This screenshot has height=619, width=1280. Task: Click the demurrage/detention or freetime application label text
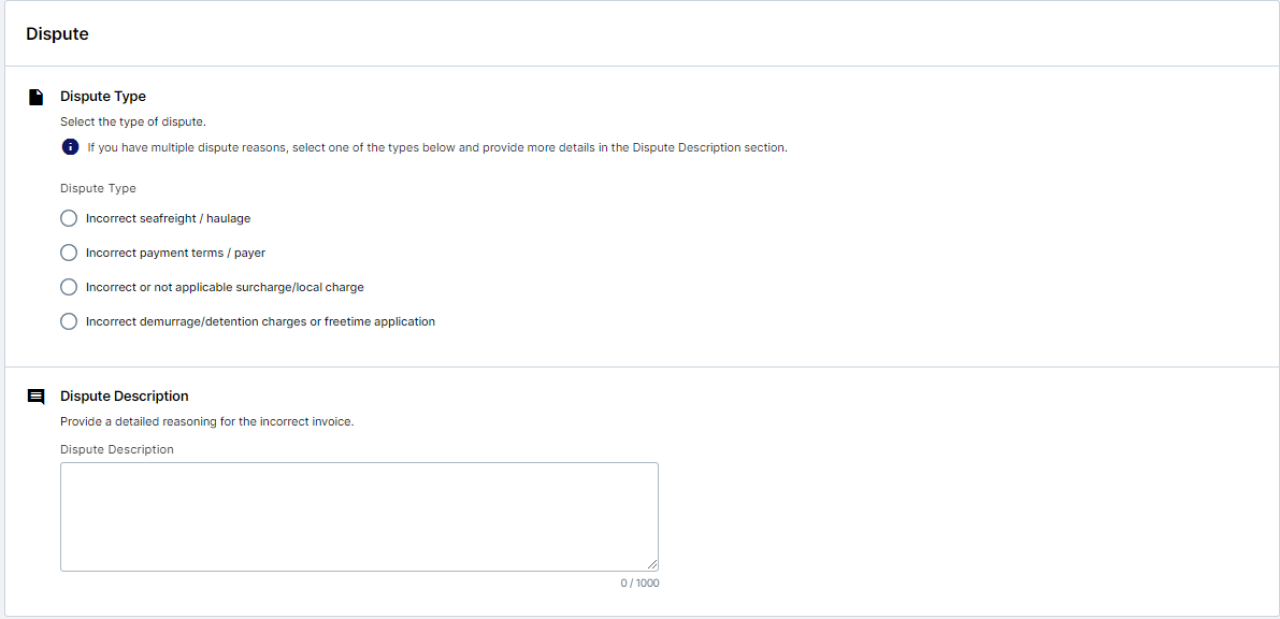pos(260,322)
